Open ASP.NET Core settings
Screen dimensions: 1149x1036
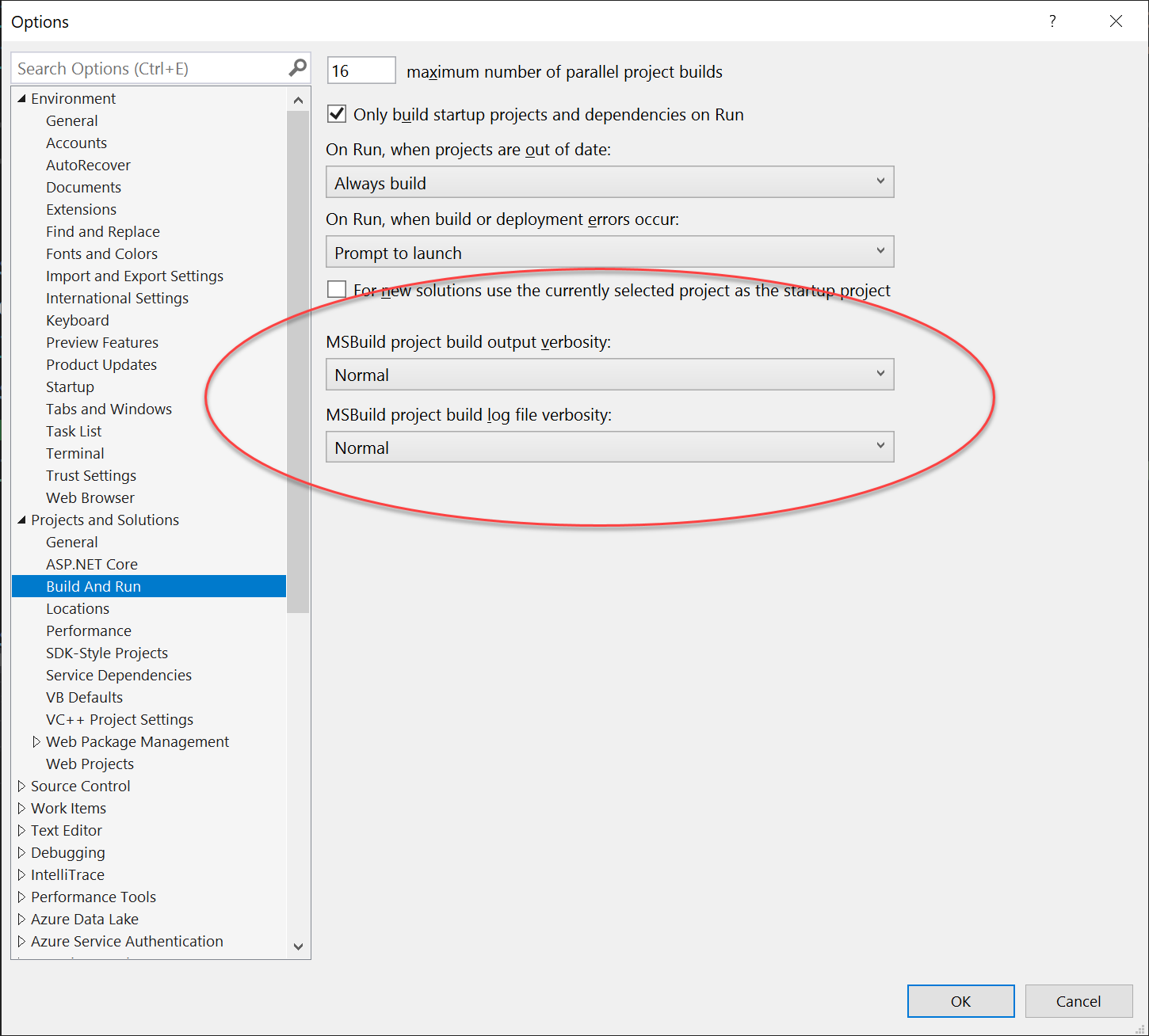92,564
